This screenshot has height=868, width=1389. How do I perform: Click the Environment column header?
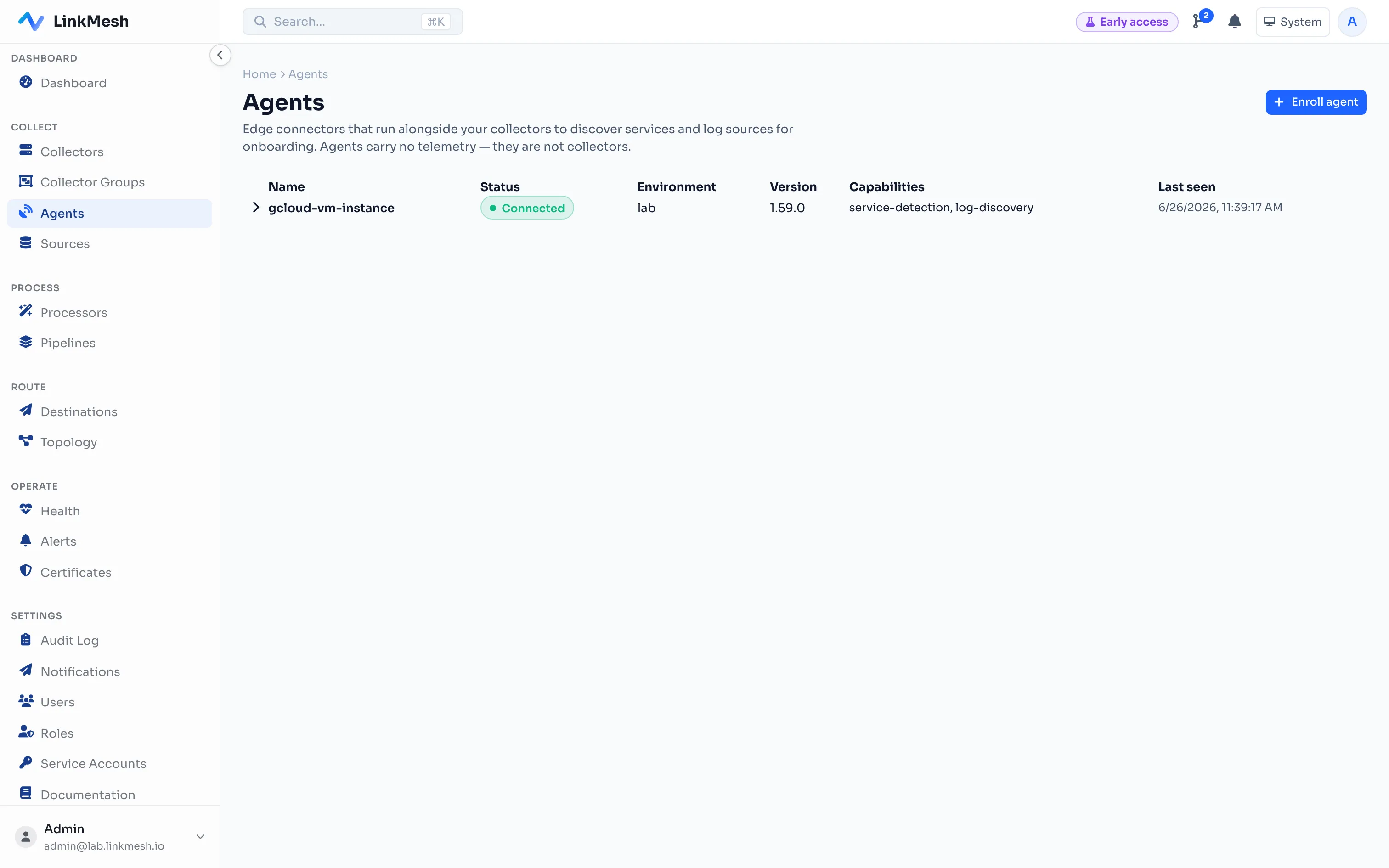[677, 186]
